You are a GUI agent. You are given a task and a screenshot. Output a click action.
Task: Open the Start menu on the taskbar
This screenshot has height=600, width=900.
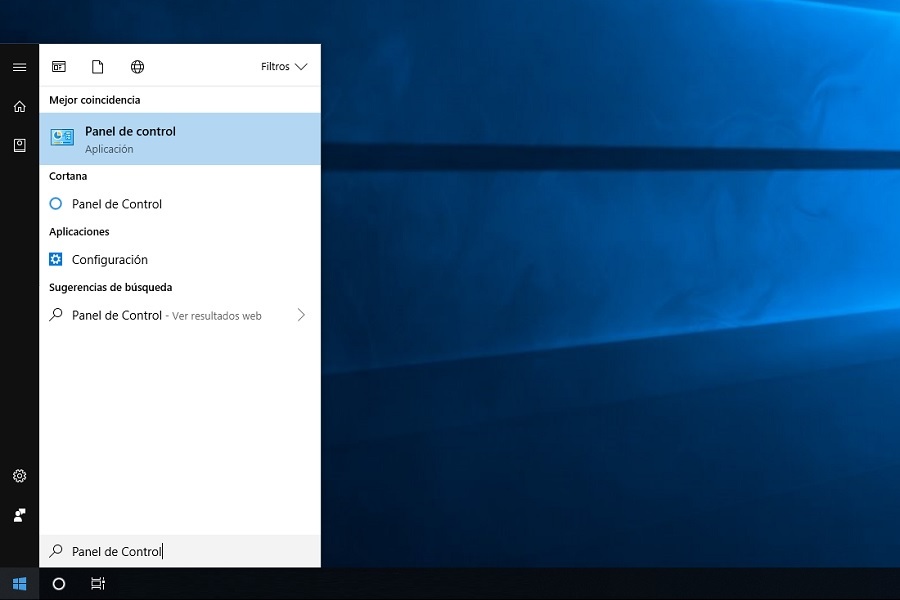tap(19, 584)
